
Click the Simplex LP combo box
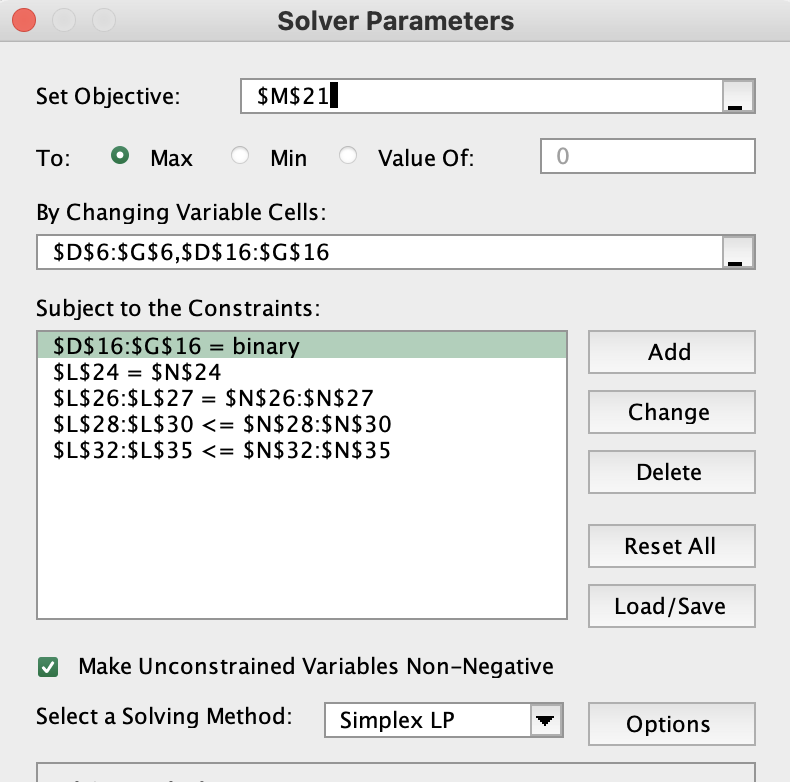(x=428, y=720)
